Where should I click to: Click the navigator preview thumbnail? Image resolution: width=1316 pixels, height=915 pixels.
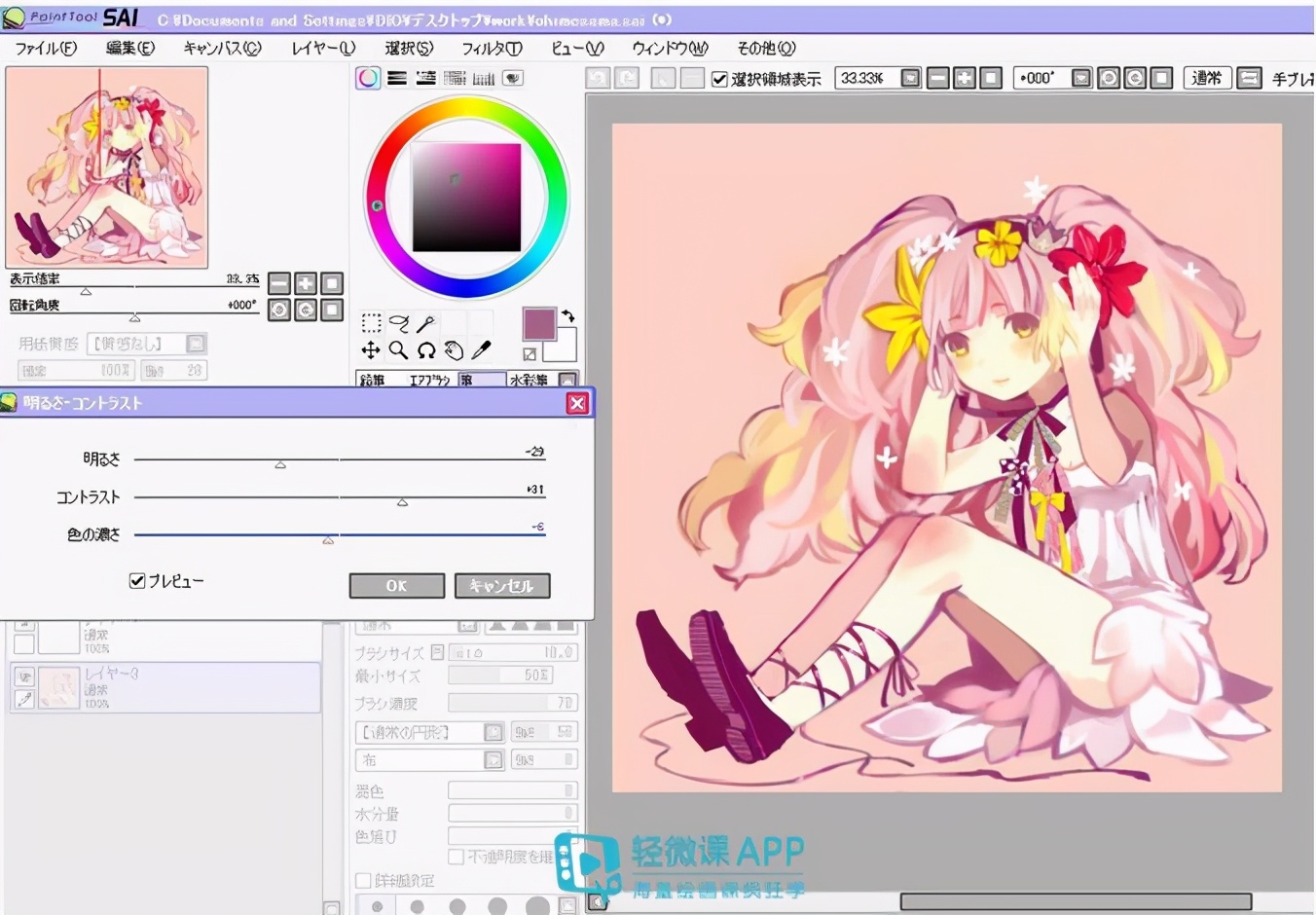107,167
